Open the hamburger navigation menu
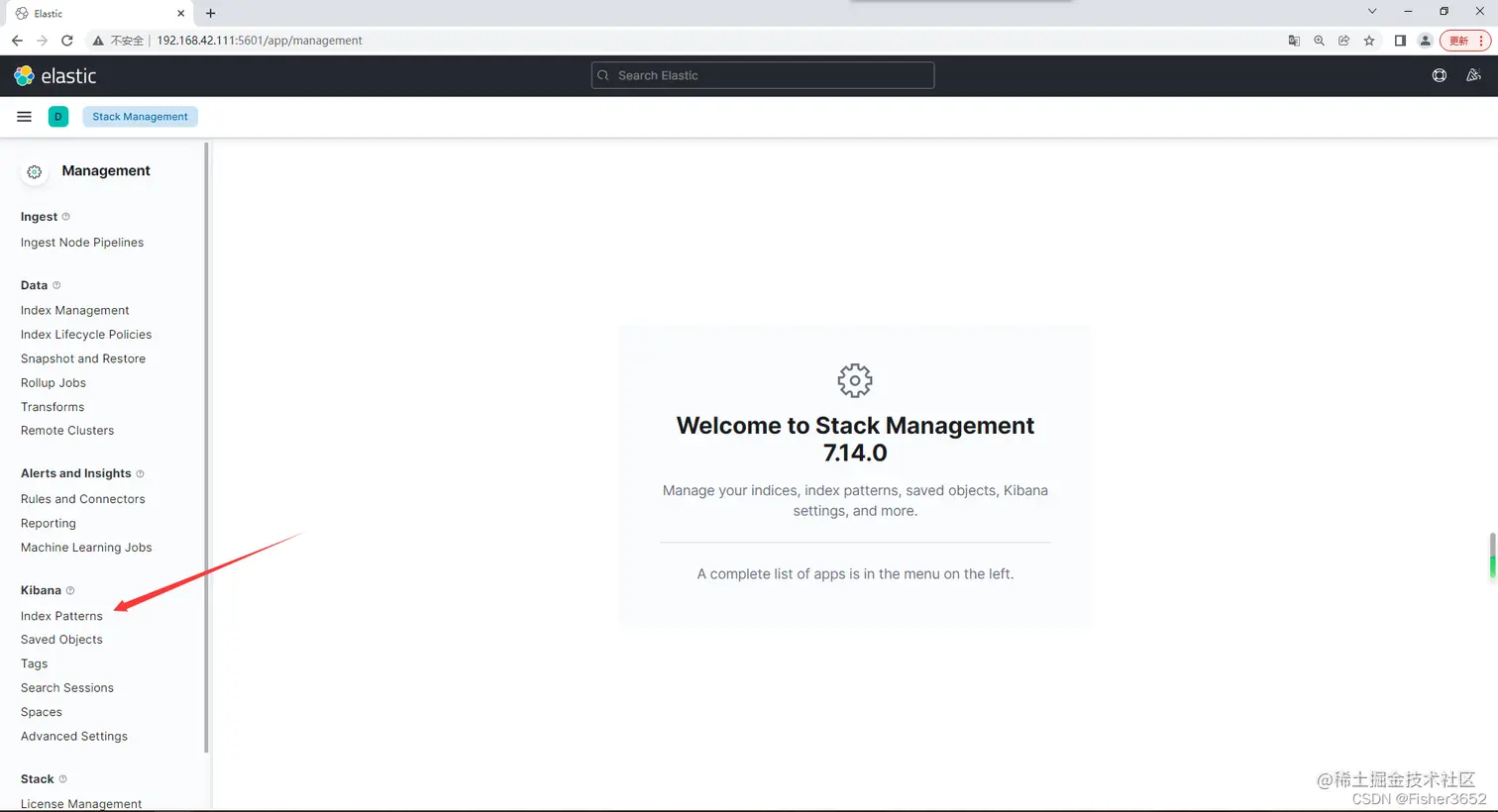 coord(25,117)
